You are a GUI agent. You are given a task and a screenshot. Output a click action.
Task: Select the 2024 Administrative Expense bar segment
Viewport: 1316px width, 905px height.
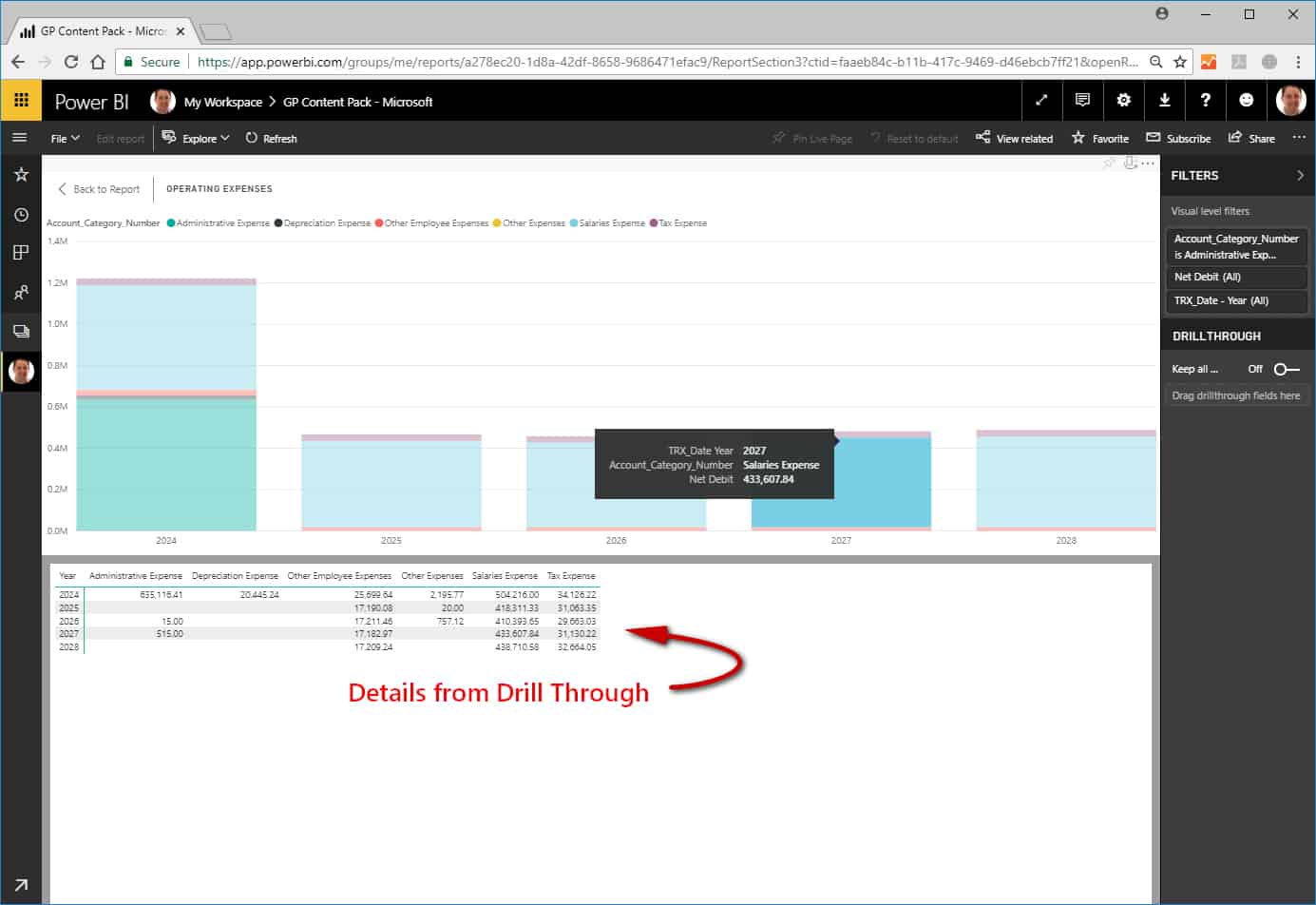[x=166, y=465]
